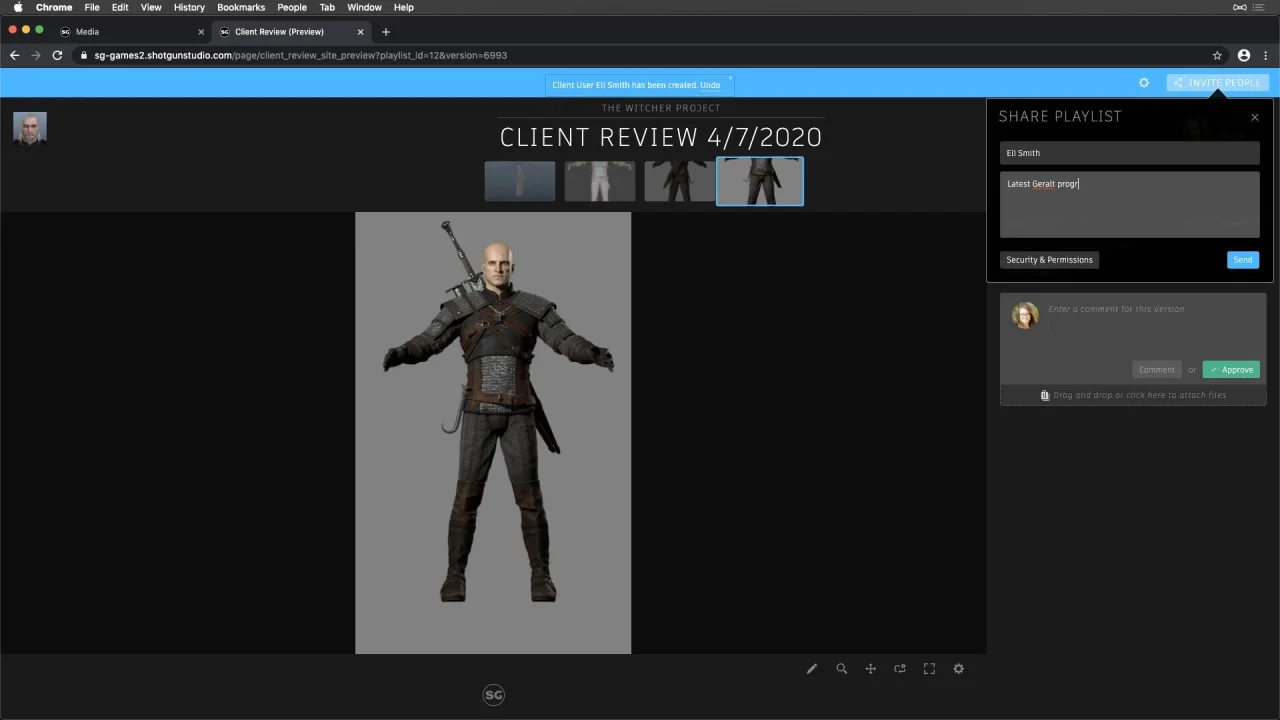Image resolution: width=1280 pixels, height=720 pixels.
Task: Click the Invite People button
Action: [x=1217, y=83]
